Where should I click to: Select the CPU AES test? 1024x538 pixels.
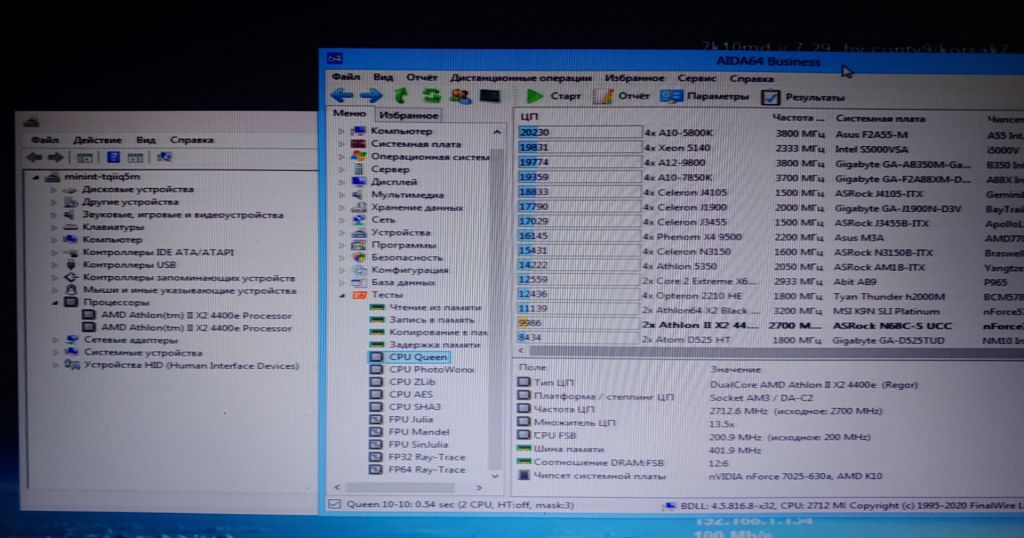pos(410,394)
